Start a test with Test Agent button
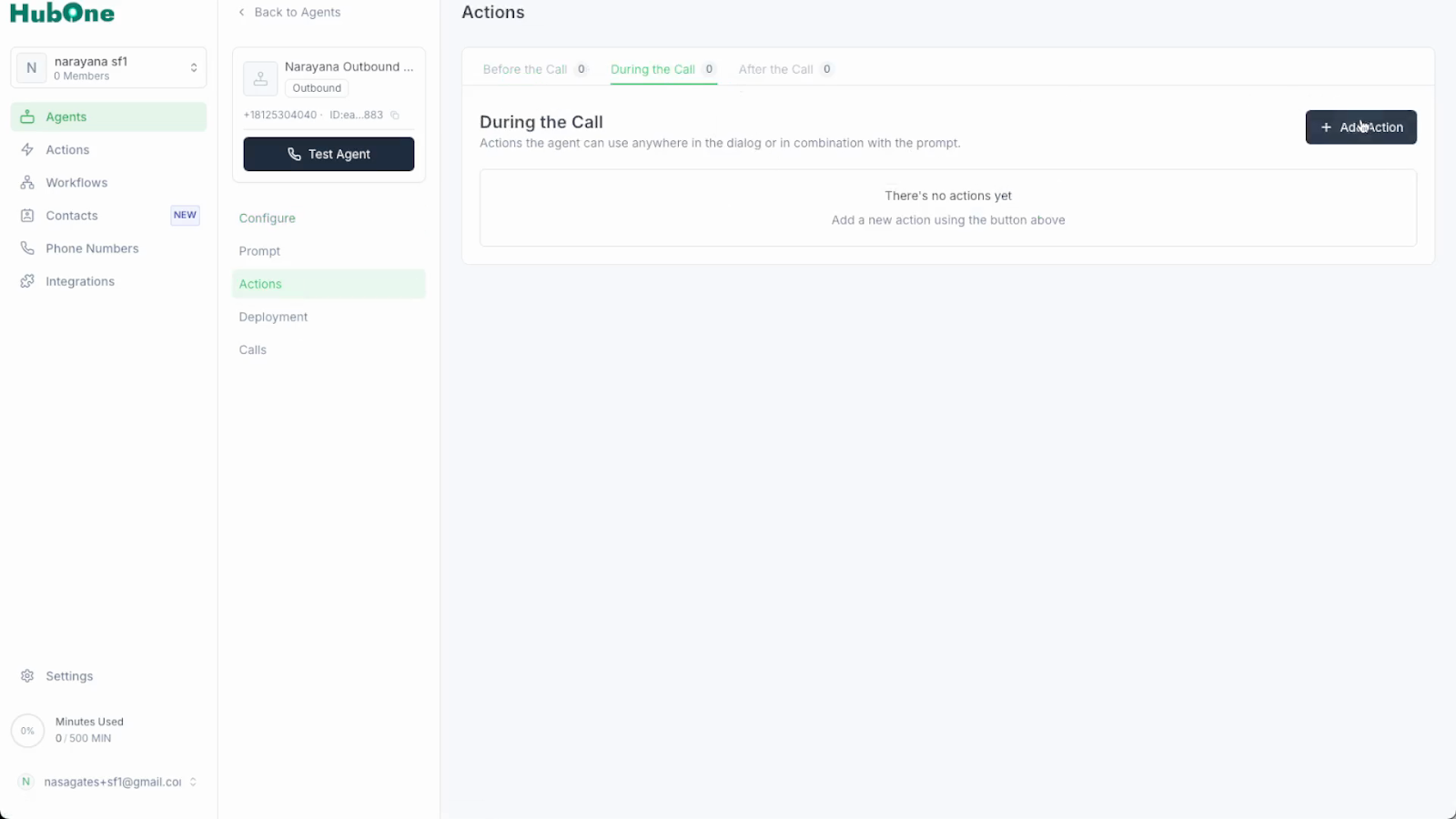1456x819 pixels. (x=329, y=154)
